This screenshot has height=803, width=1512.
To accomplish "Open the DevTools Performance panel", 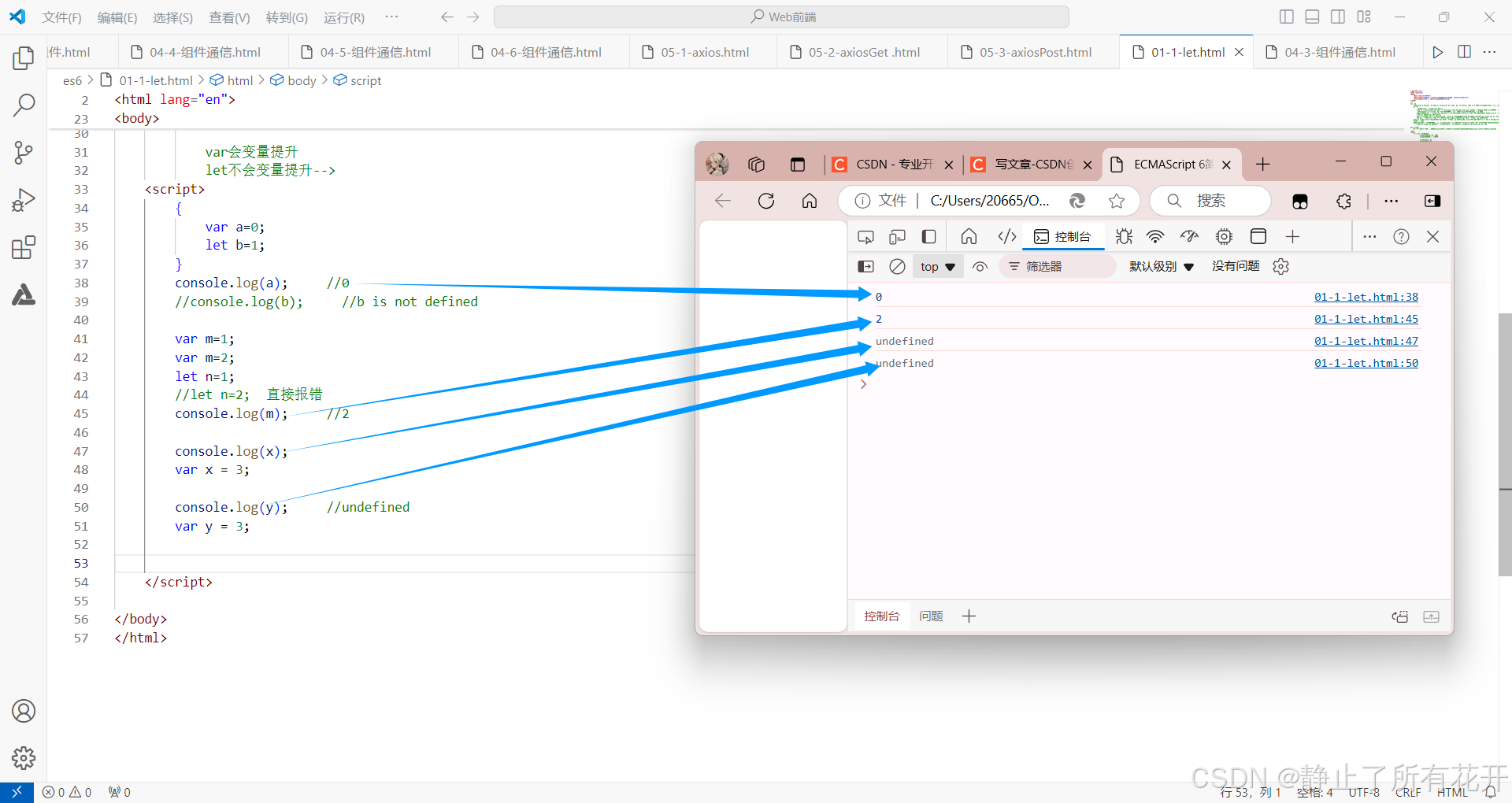I will click(x=1189, y=237).
